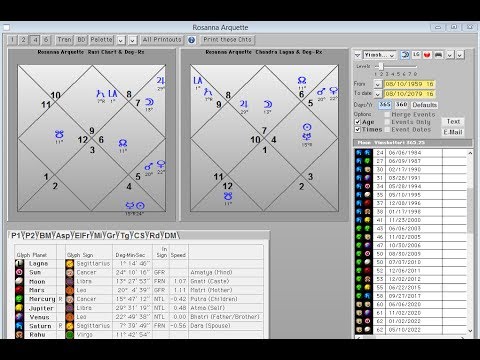Image resolution: width=480 pixels, height=360 pixels.
Task: Click the From date input field
Action: pyautogui.click(x=409, y=84)
